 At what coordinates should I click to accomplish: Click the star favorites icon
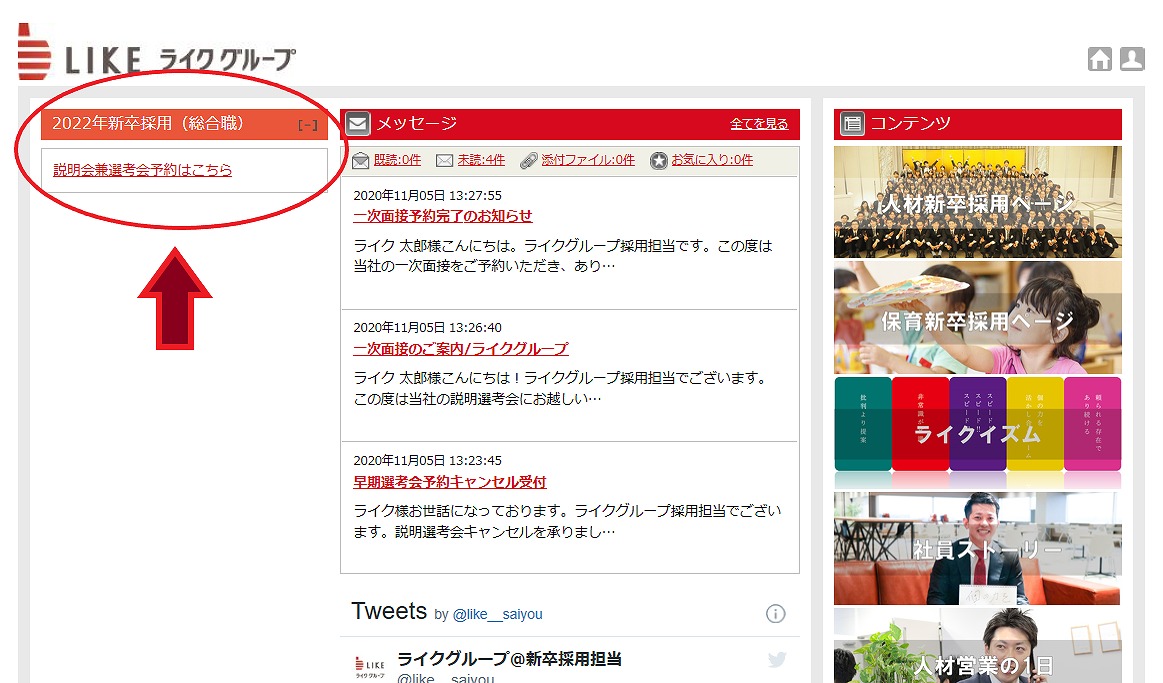(x=659, y=161)
